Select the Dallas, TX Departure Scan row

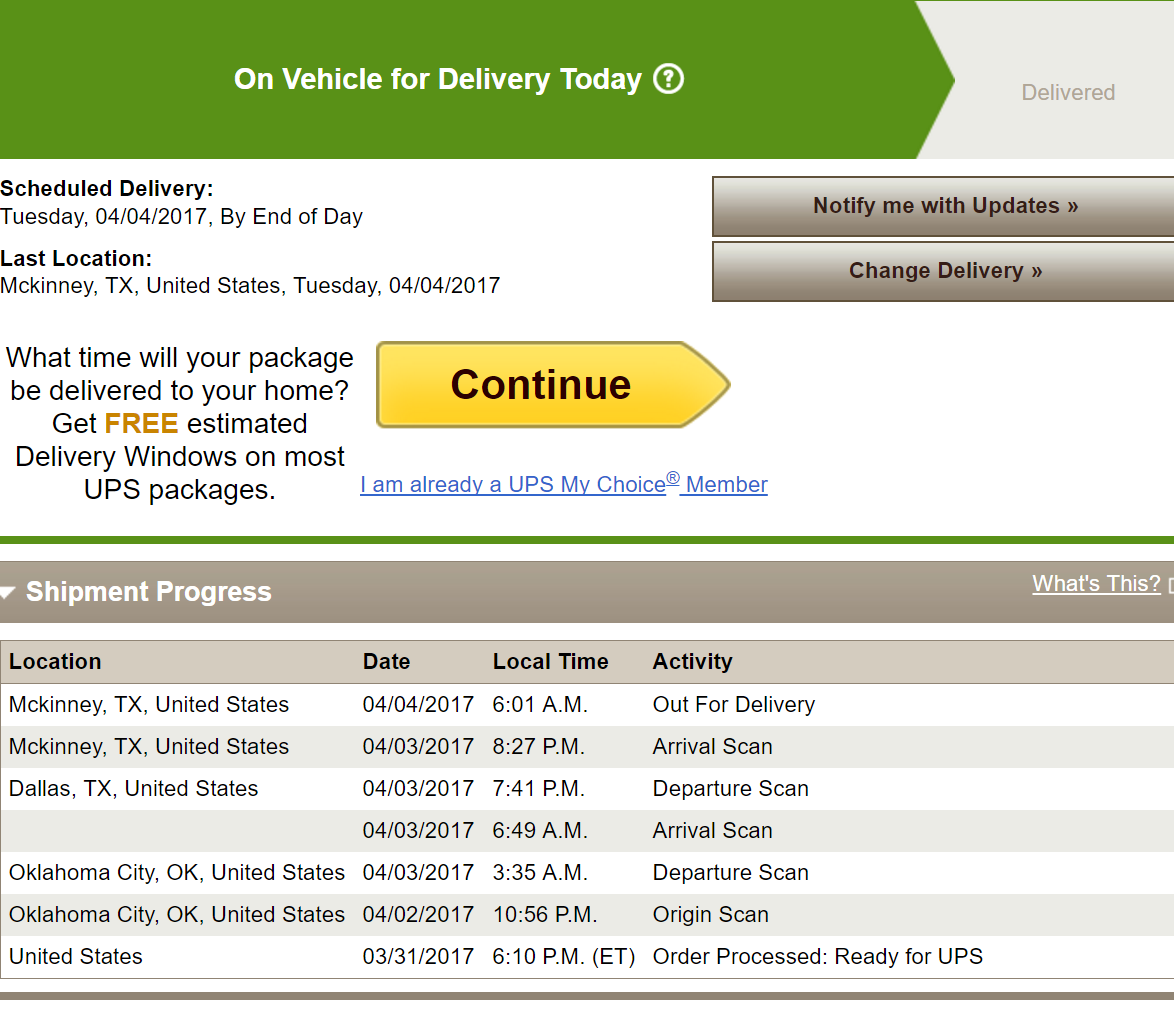[x=587, y=789]
